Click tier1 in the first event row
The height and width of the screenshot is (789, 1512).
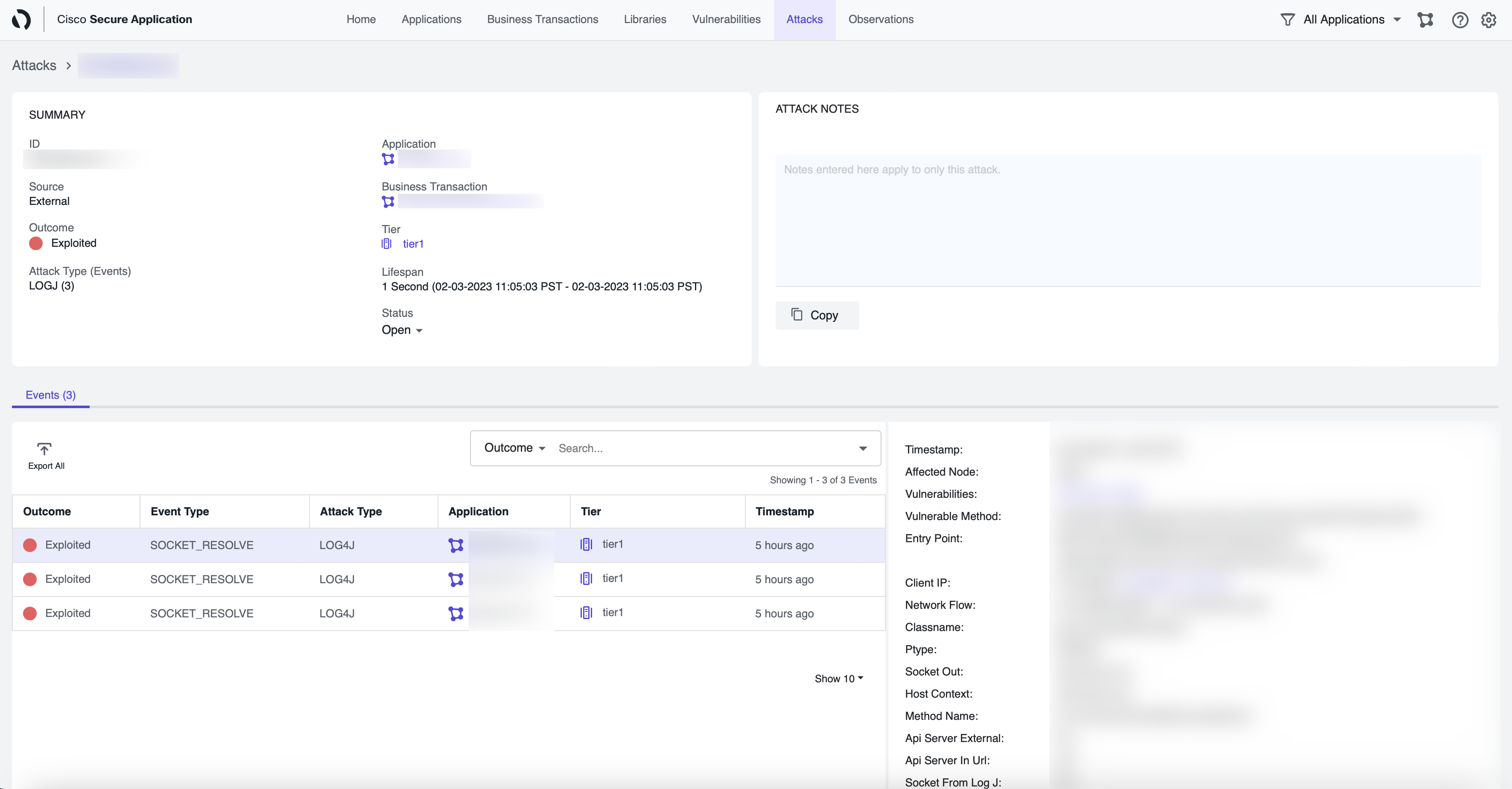coord(613,544)
